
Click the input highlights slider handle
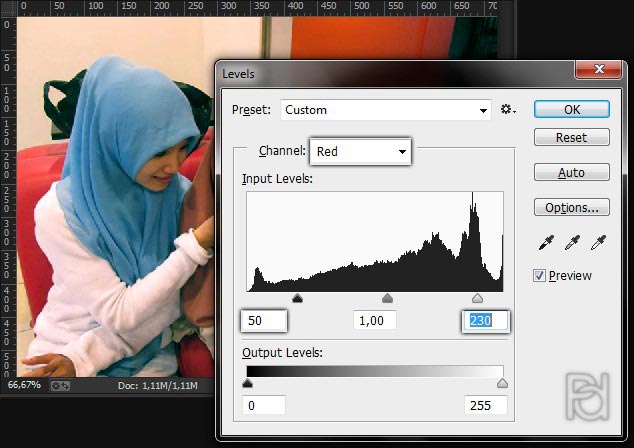477,298
